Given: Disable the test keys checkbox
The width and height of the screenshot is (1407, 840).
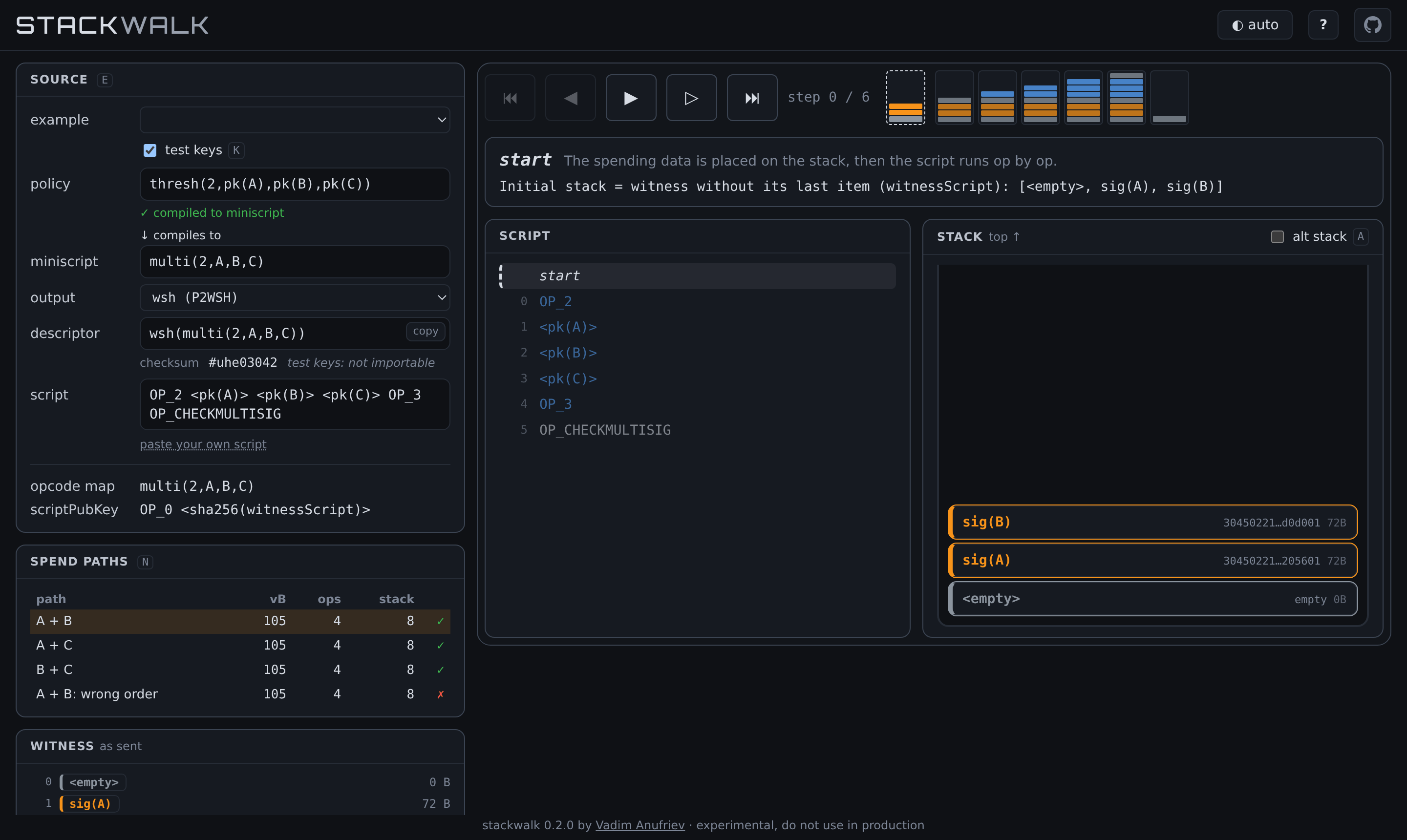Looking at the screenshot, I should 150,150.
